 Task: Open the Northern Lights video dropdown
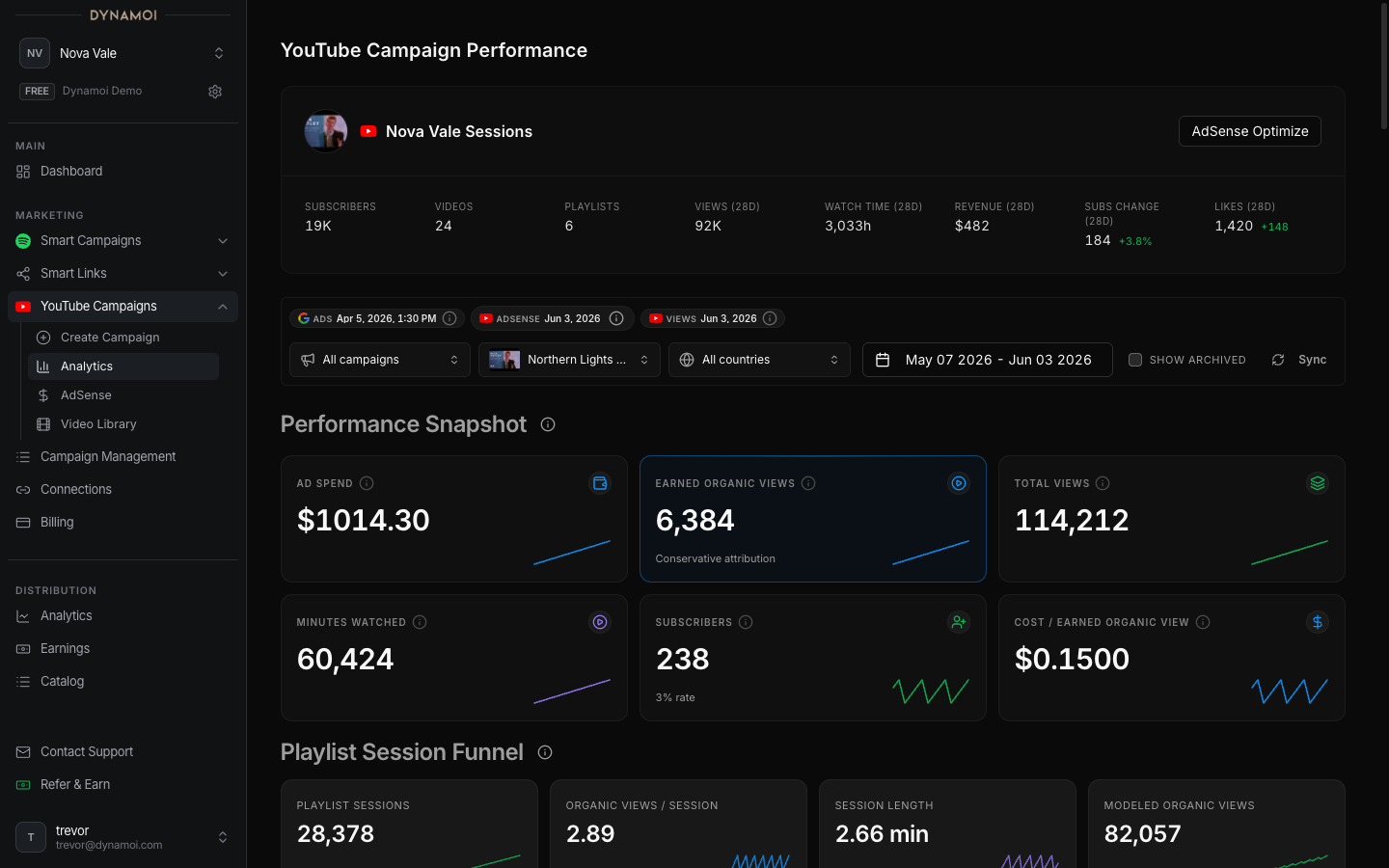569,360
